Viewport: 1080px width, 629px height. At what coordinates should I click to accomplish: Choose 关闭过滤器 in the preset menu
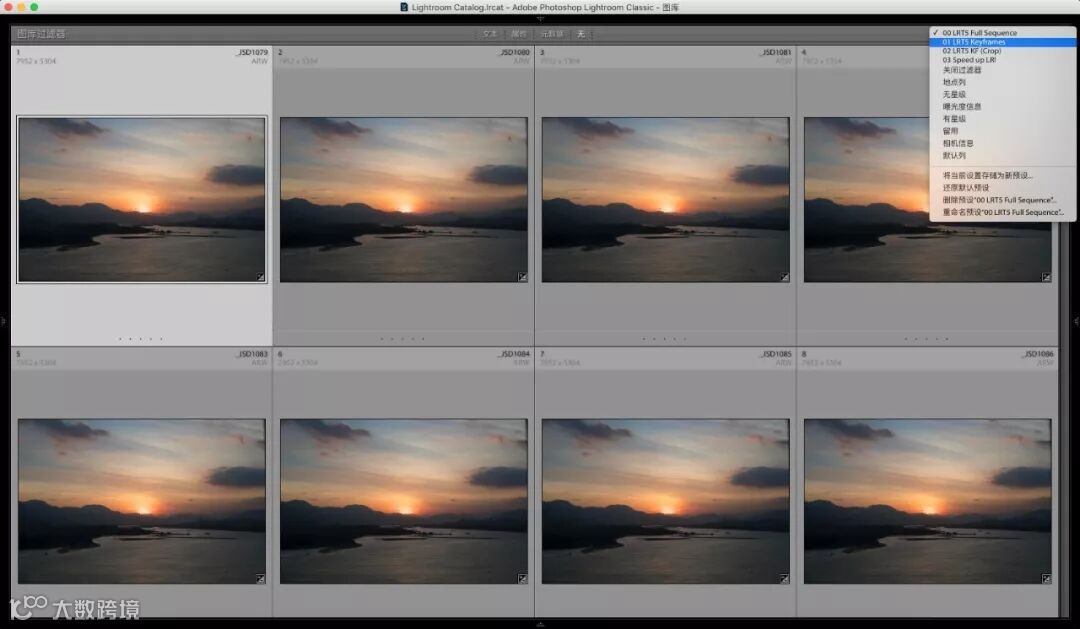pyautogui.click(x=1003, y=70)
